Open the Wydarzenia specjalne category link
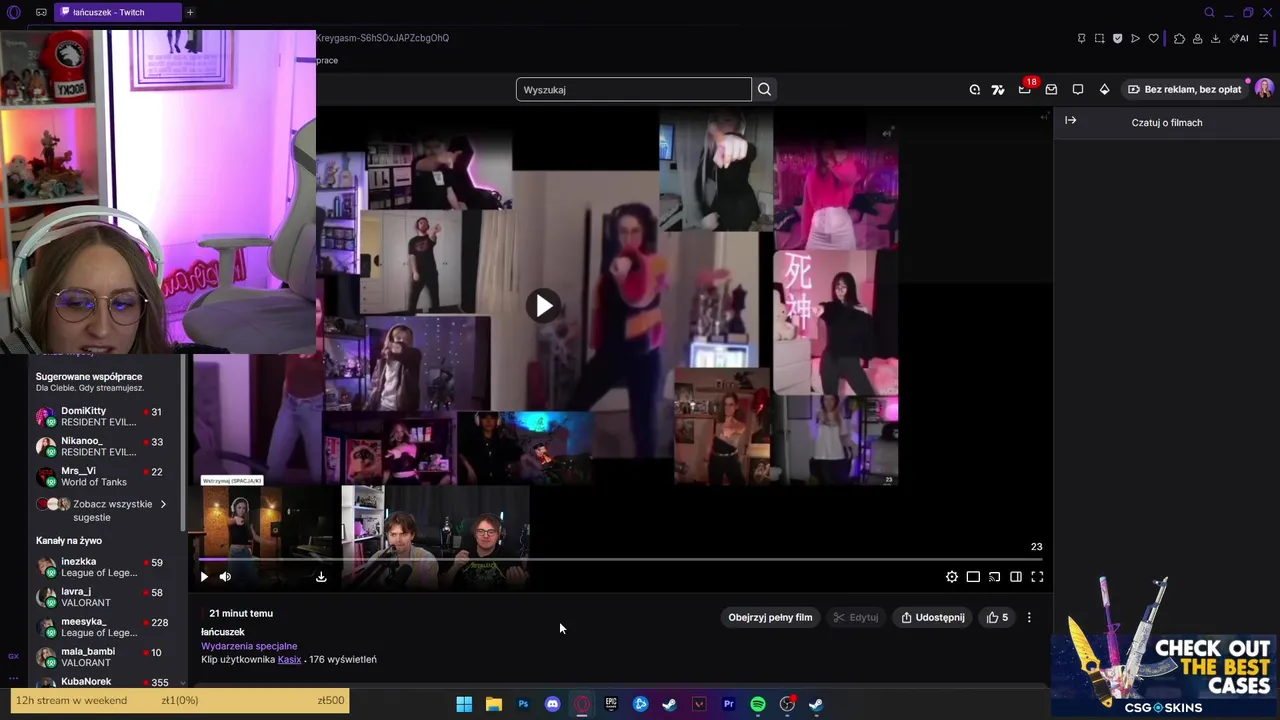The image size is (1280, 720). tap(249, 646)
